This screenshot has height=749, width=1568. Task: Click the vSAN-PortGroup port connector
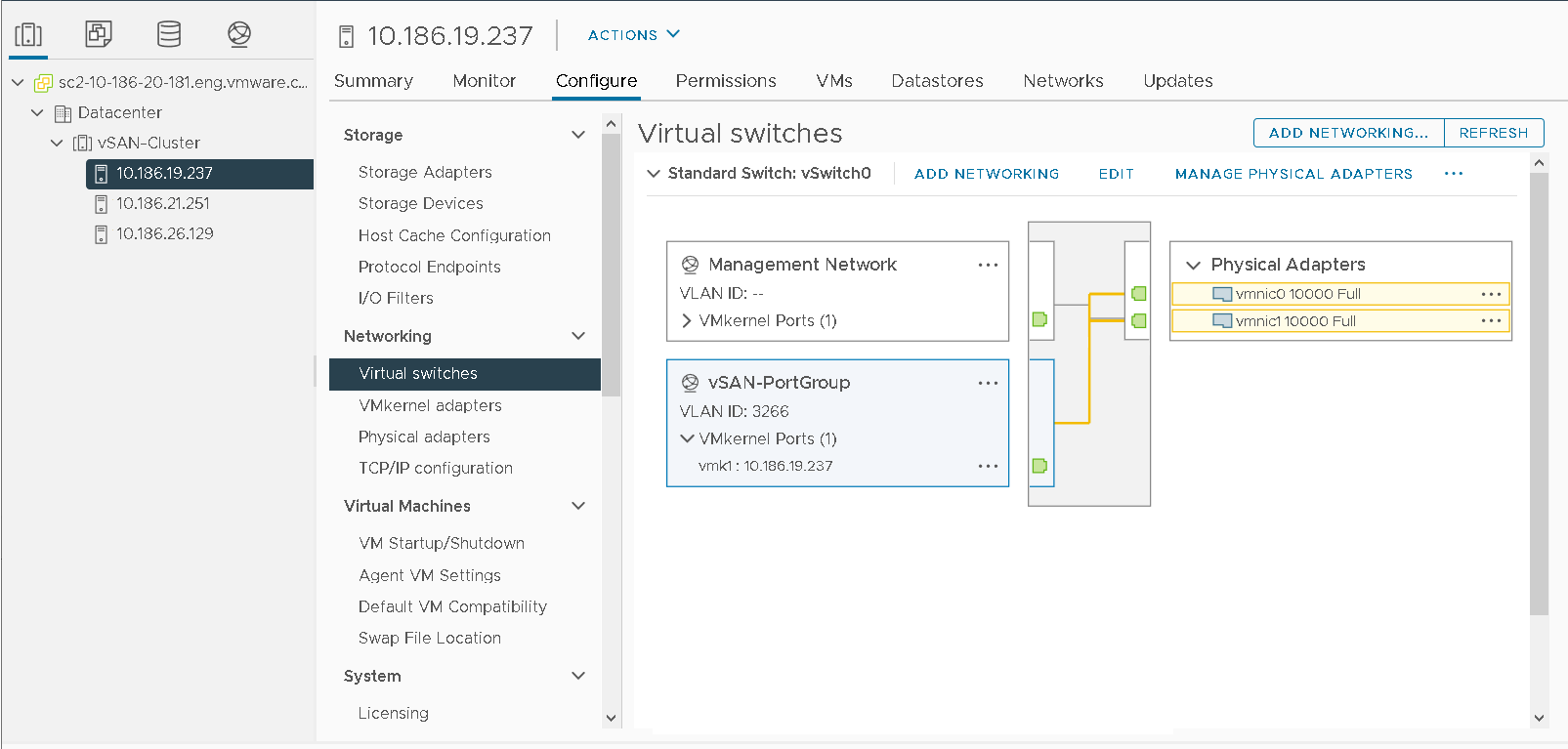pyautogui.click(x=1039, y=466)
